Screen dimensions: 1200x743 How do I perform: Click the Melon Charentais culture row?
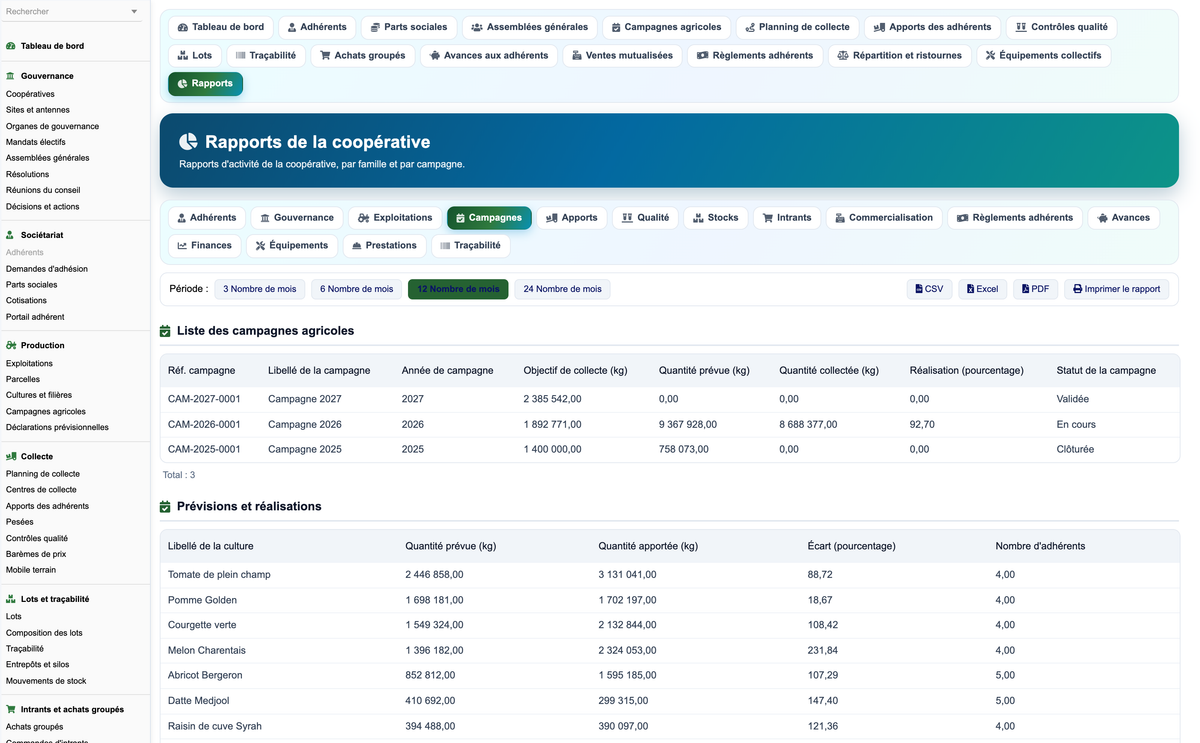click(669, 650)
